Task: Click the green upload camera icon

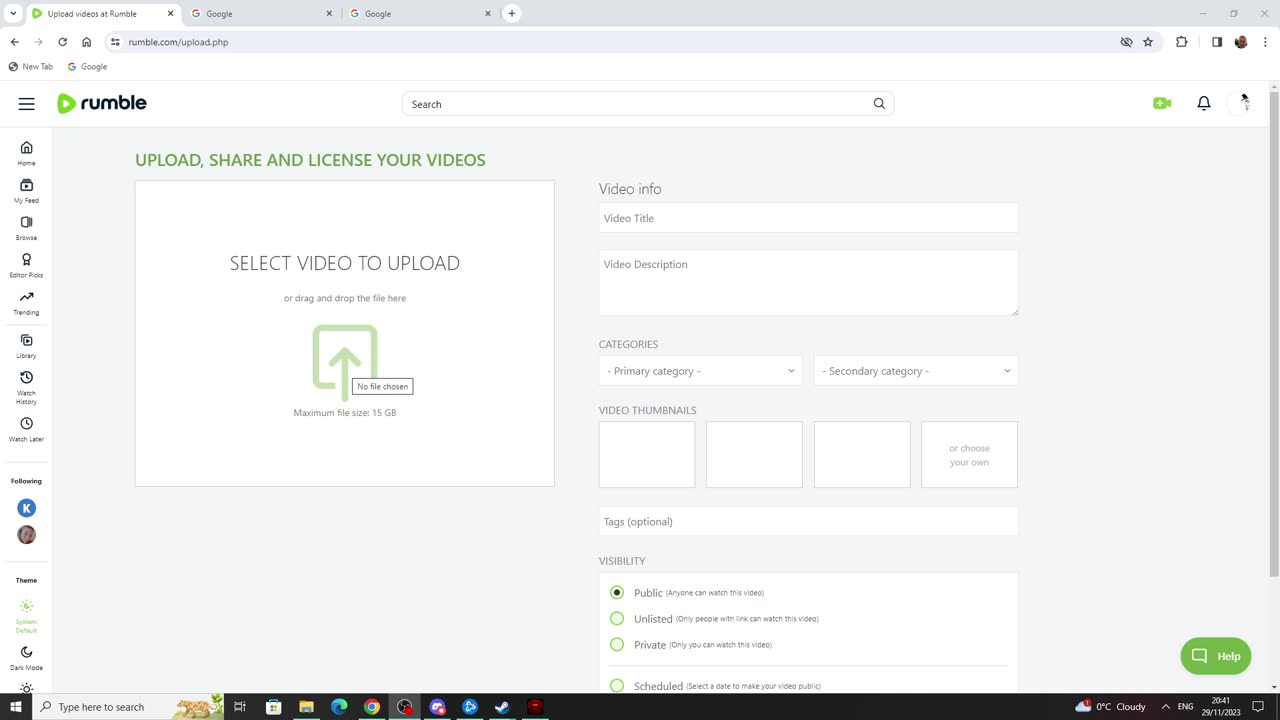Action: (1162, 103)
